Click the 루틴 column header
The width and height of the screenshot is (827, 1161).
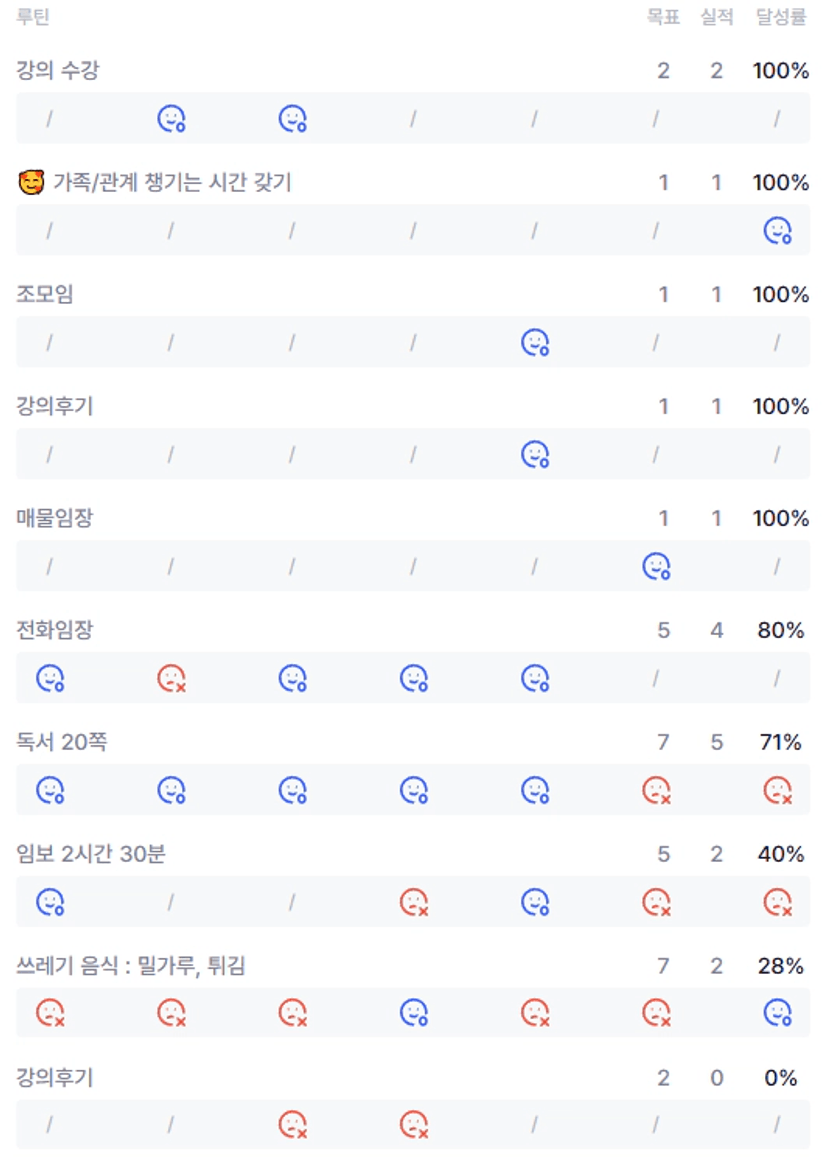33,17
